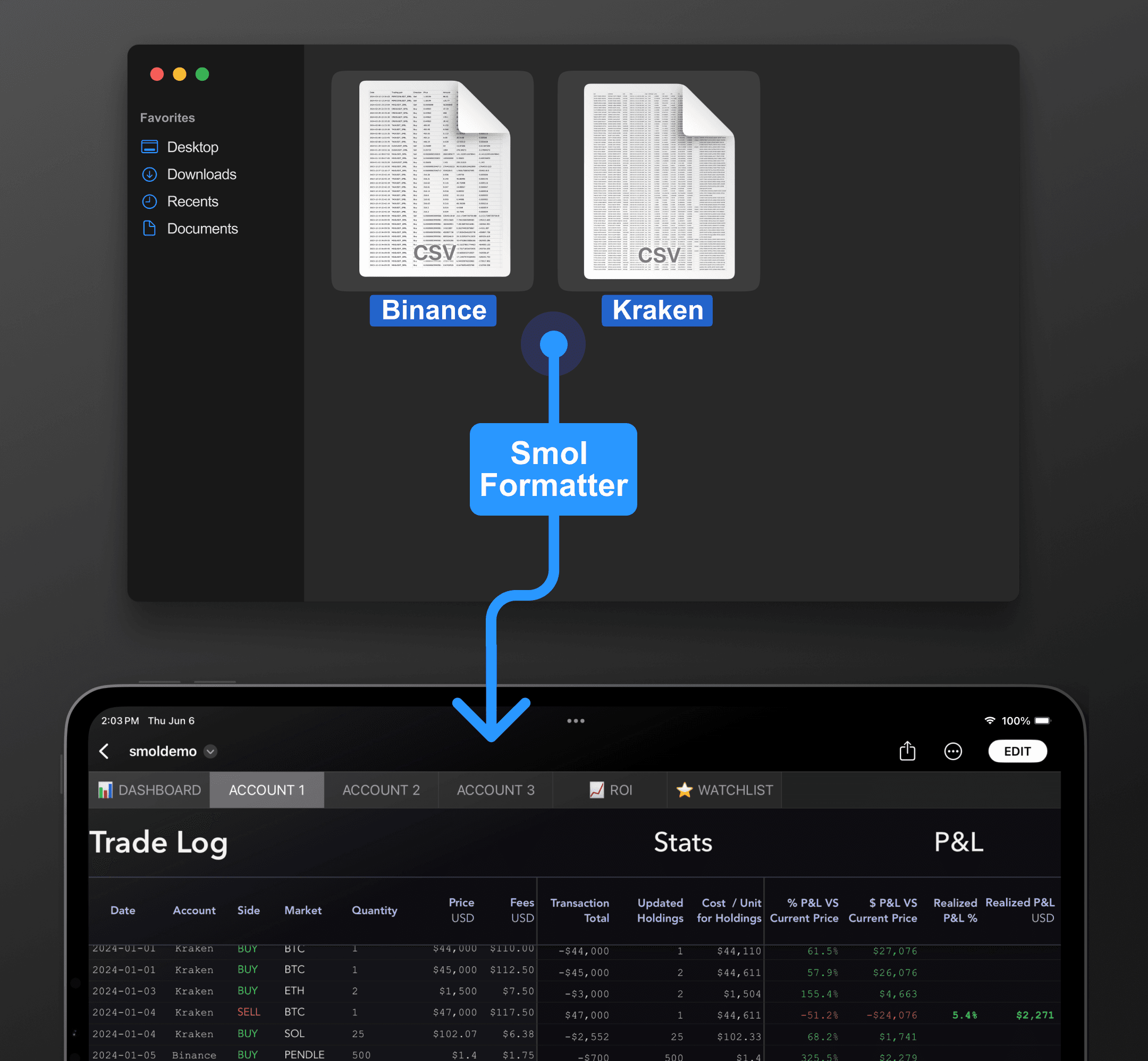Image resolution: width=1148 pixels, height=1061 pixels.
Task: Select the ETH market cell
Action: [294, 990]
